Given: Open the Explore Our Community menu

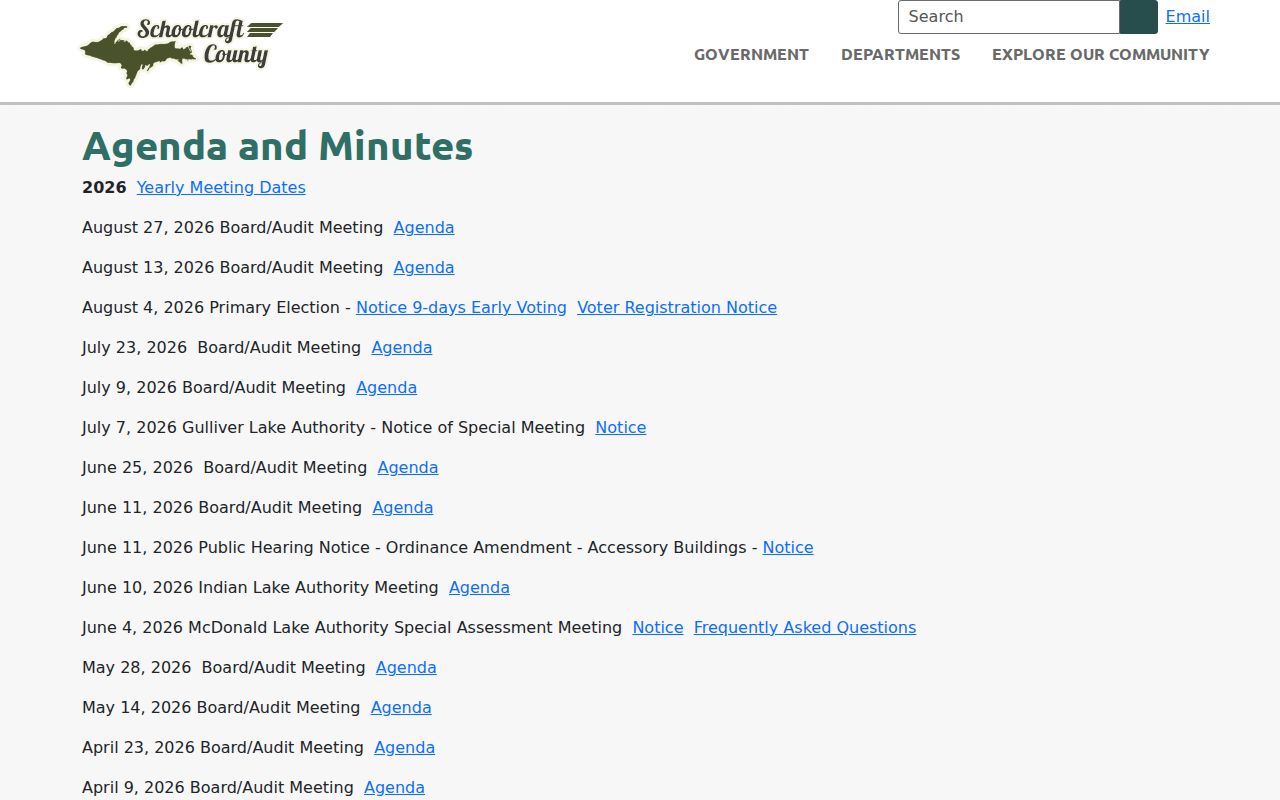Looking at the screenshot, I should click(1100, 55).
